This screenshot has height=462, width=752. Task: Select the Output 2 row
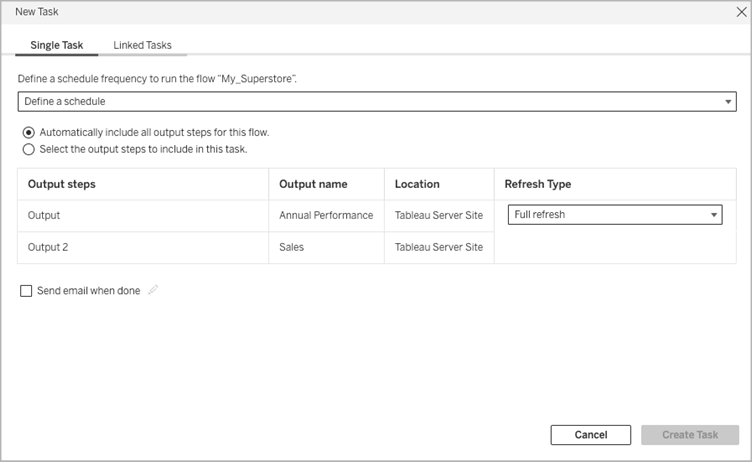tap(256, 248)
